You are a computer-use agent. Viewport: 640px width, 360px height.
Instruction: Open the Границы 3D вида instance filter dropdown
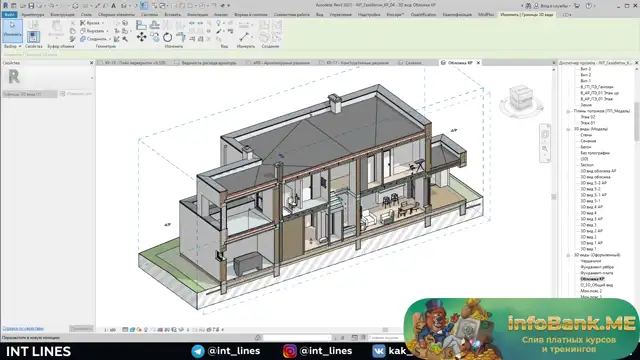point(30,94)
